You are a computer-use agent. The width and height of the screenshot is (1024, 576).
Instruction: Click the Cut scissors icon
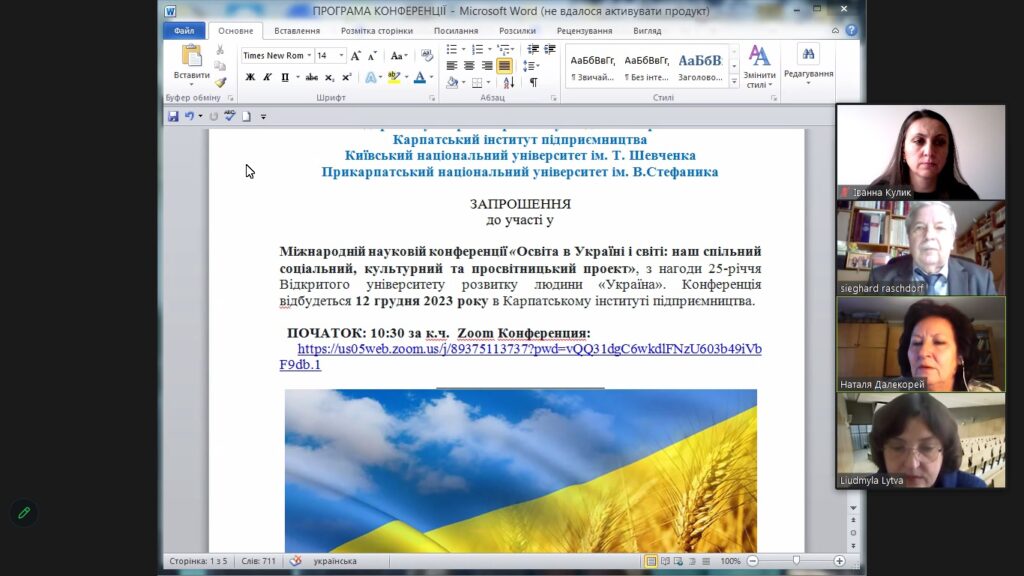tap(220, 50)
